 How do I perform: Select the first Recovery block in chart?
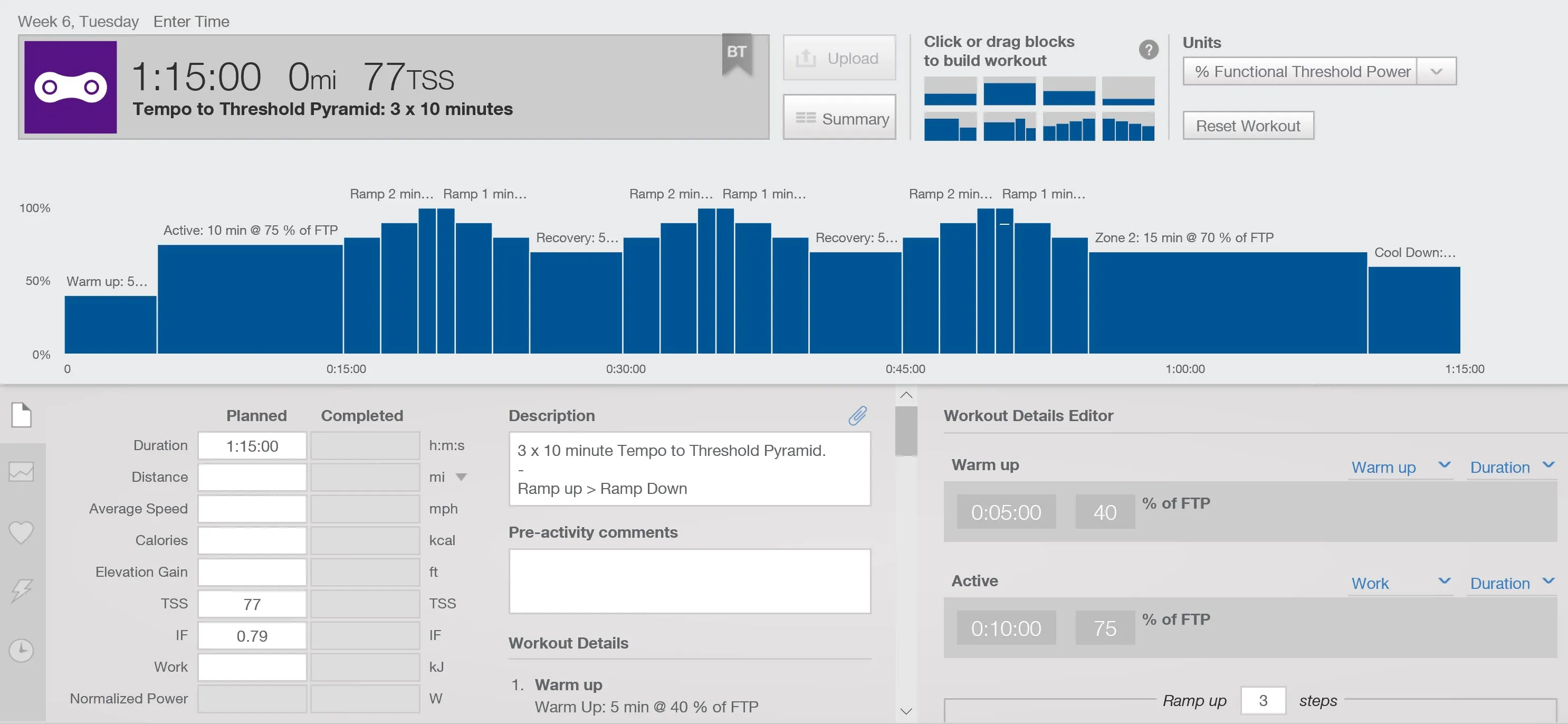576,302
